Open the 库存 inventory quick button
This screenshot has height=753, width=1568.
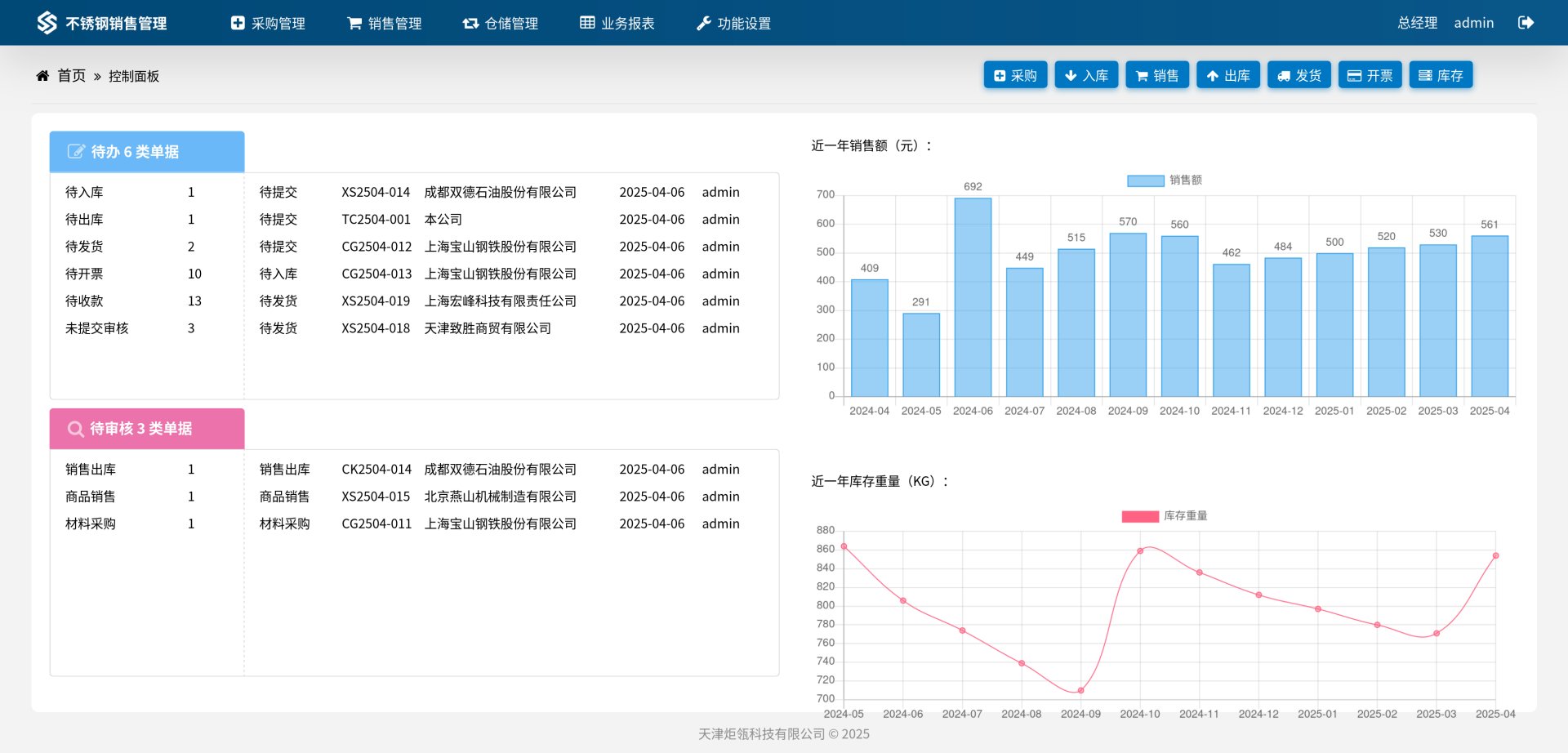(x=1441, y=75)
